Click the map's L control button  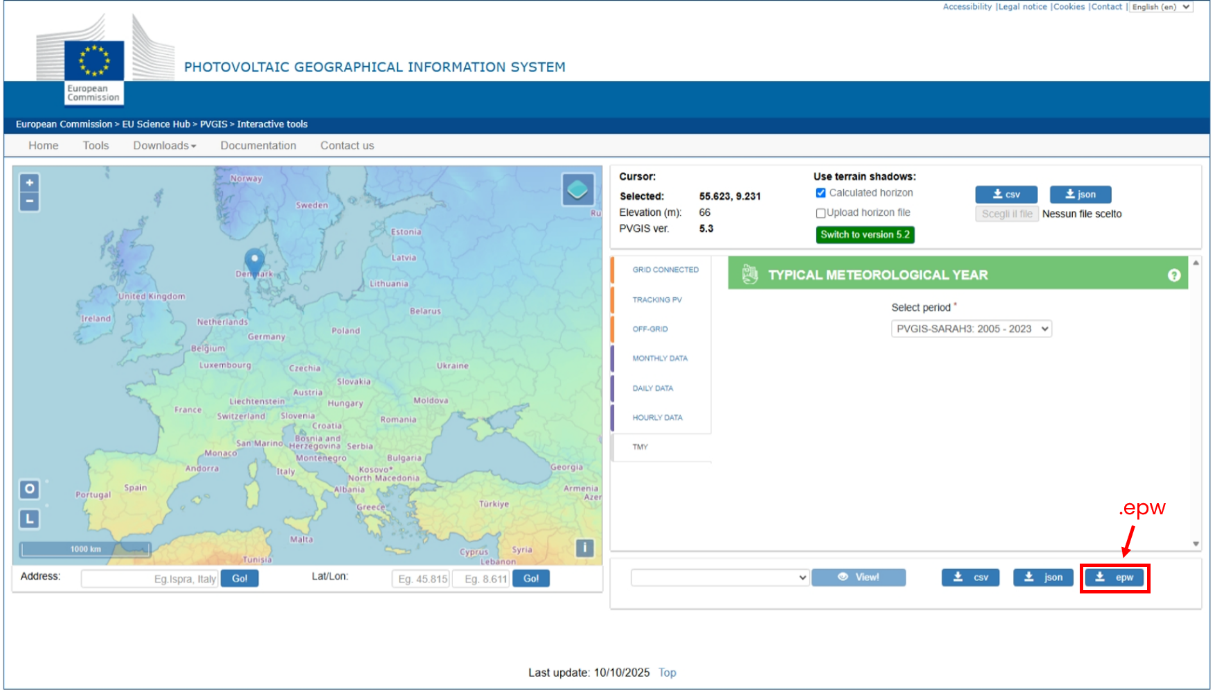(x=30, y=519)
